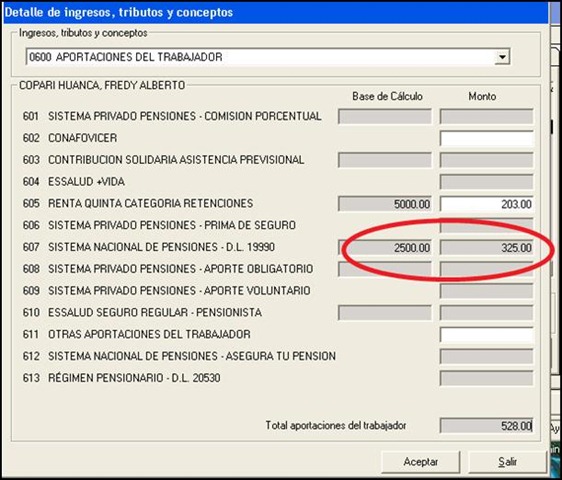Click row 601 Comision Porcentual Monto field
The width and height of the screenshot is (562, 480).
[x=486, y=117]
